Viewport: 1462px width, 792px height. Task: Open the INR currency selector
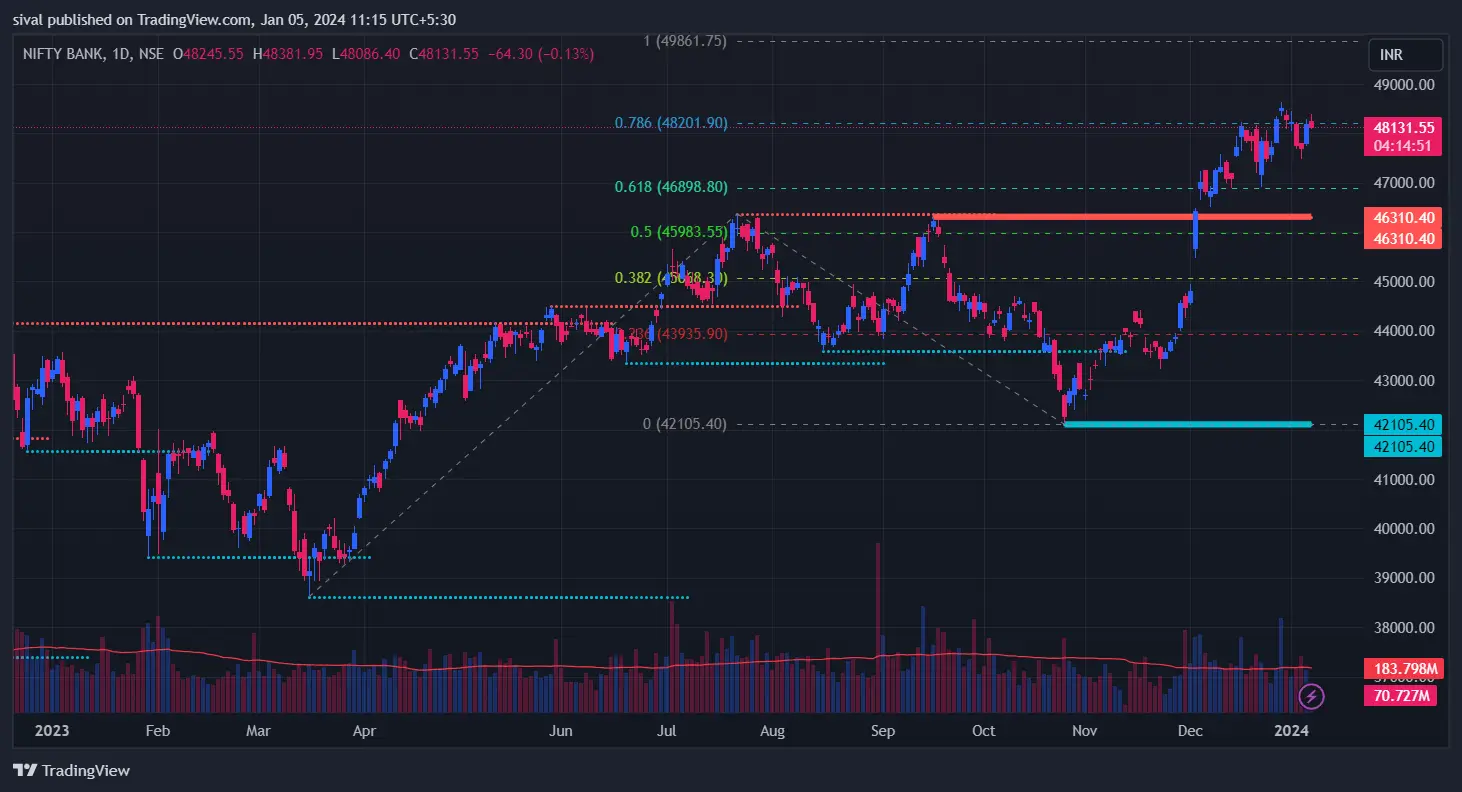tap(1405, 54)
